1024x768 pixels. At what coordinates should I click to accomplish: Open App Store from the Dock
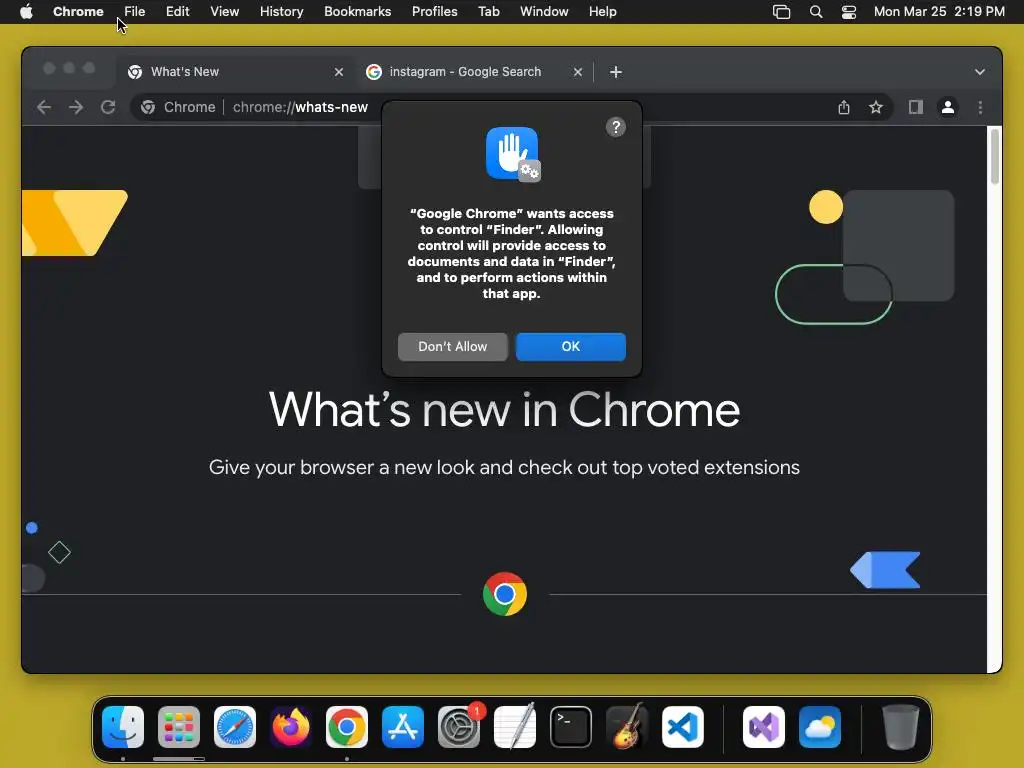403,727
